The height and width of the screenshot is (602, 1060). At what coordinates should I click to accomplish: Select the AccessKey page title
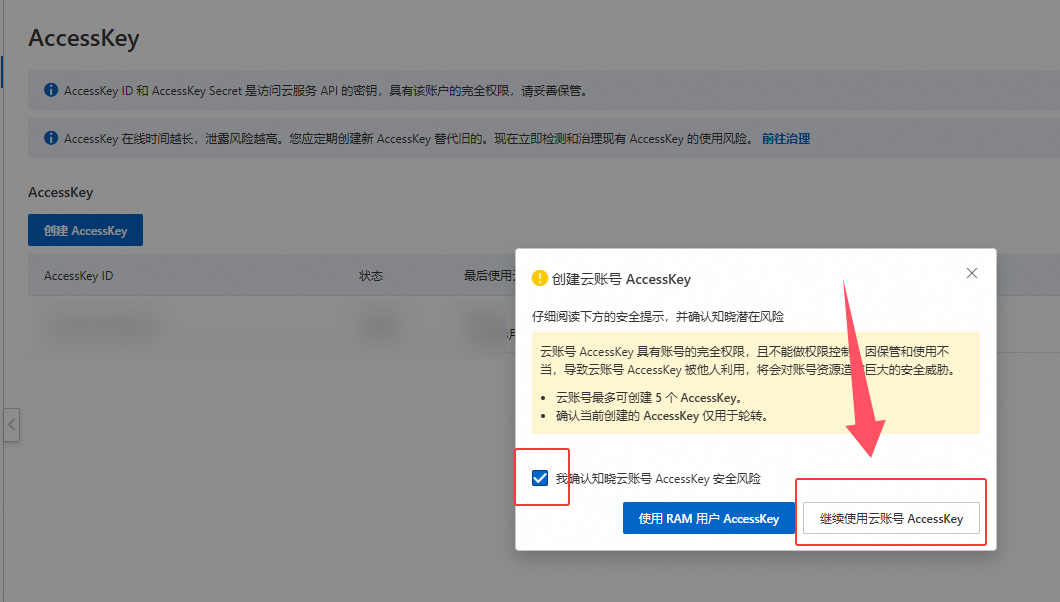point(84,39)
